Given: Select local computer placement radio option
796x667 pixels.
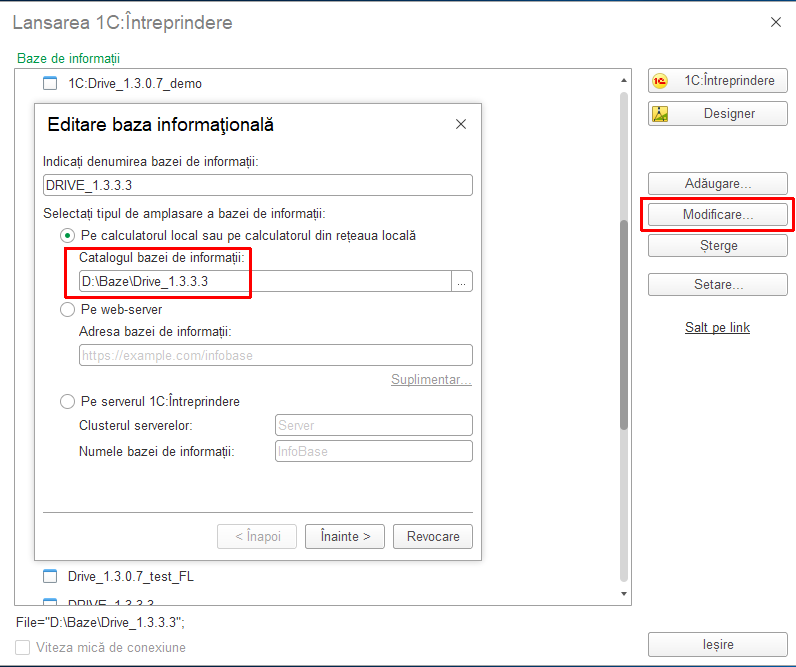Looking at the screenshot, I should (67, 236).
